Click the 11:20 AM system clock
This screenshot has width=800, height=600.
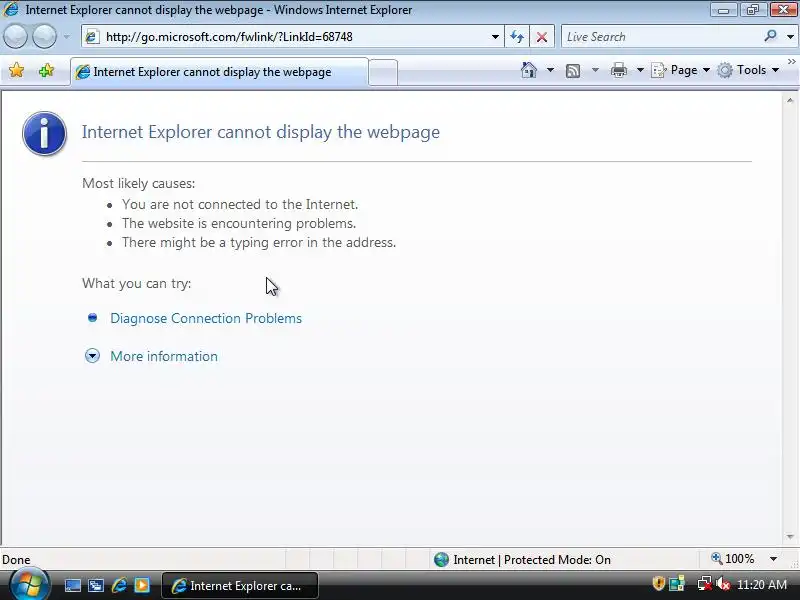tap(762, 585)
